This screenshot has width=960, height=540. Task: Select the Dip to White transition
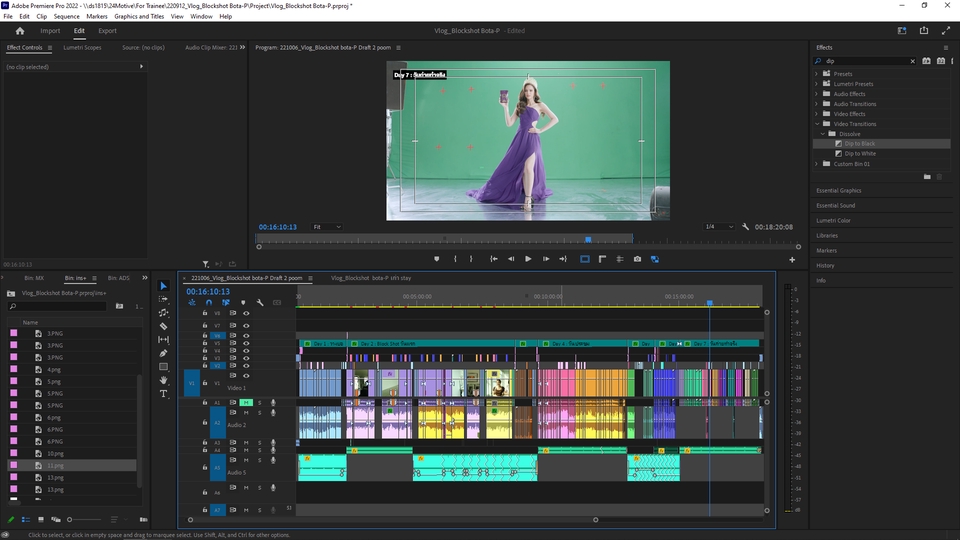pyautogui.click(x=859, y=154)
